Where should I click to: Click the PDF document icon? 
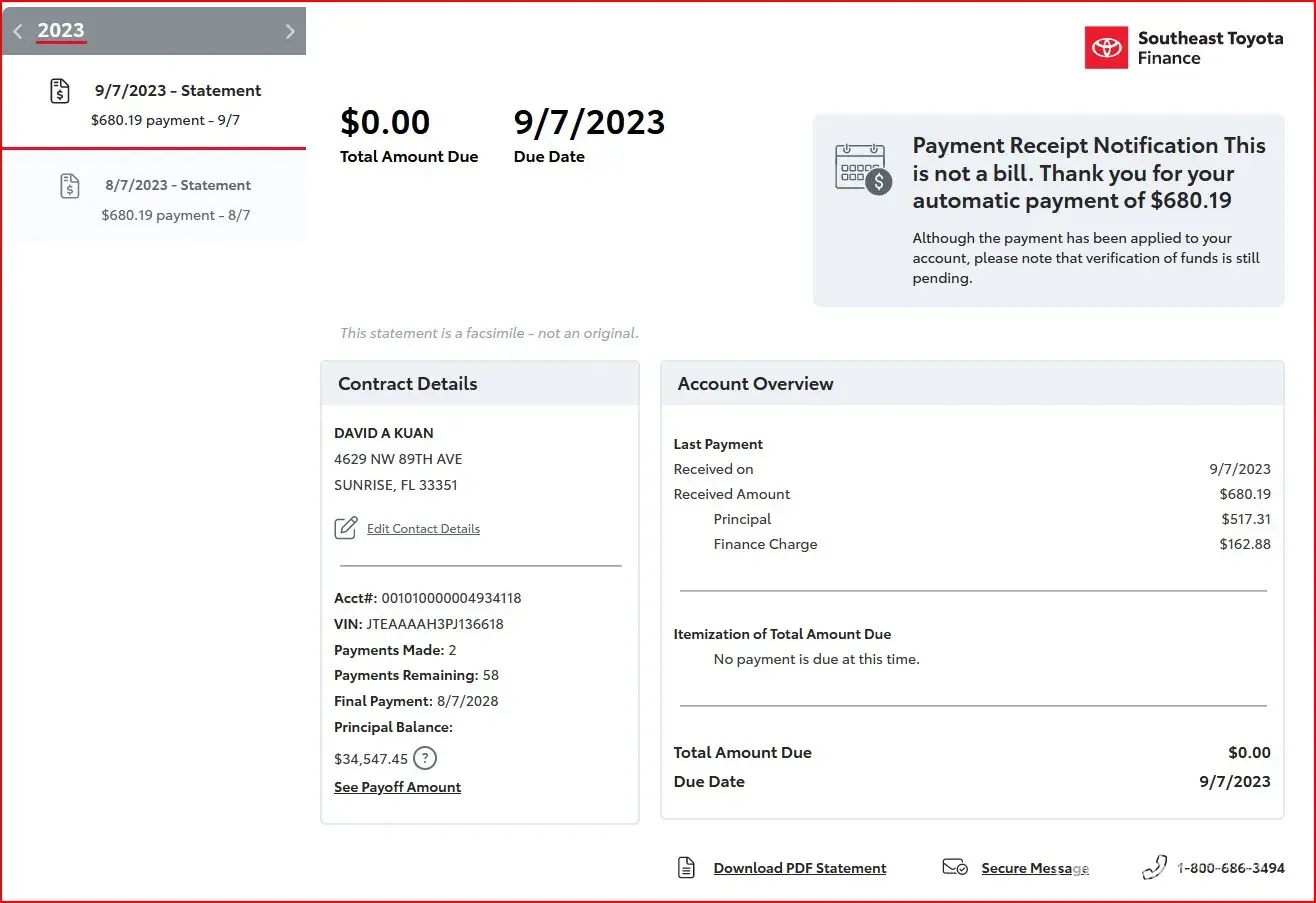pyautogui.click(x=686, y=867)
